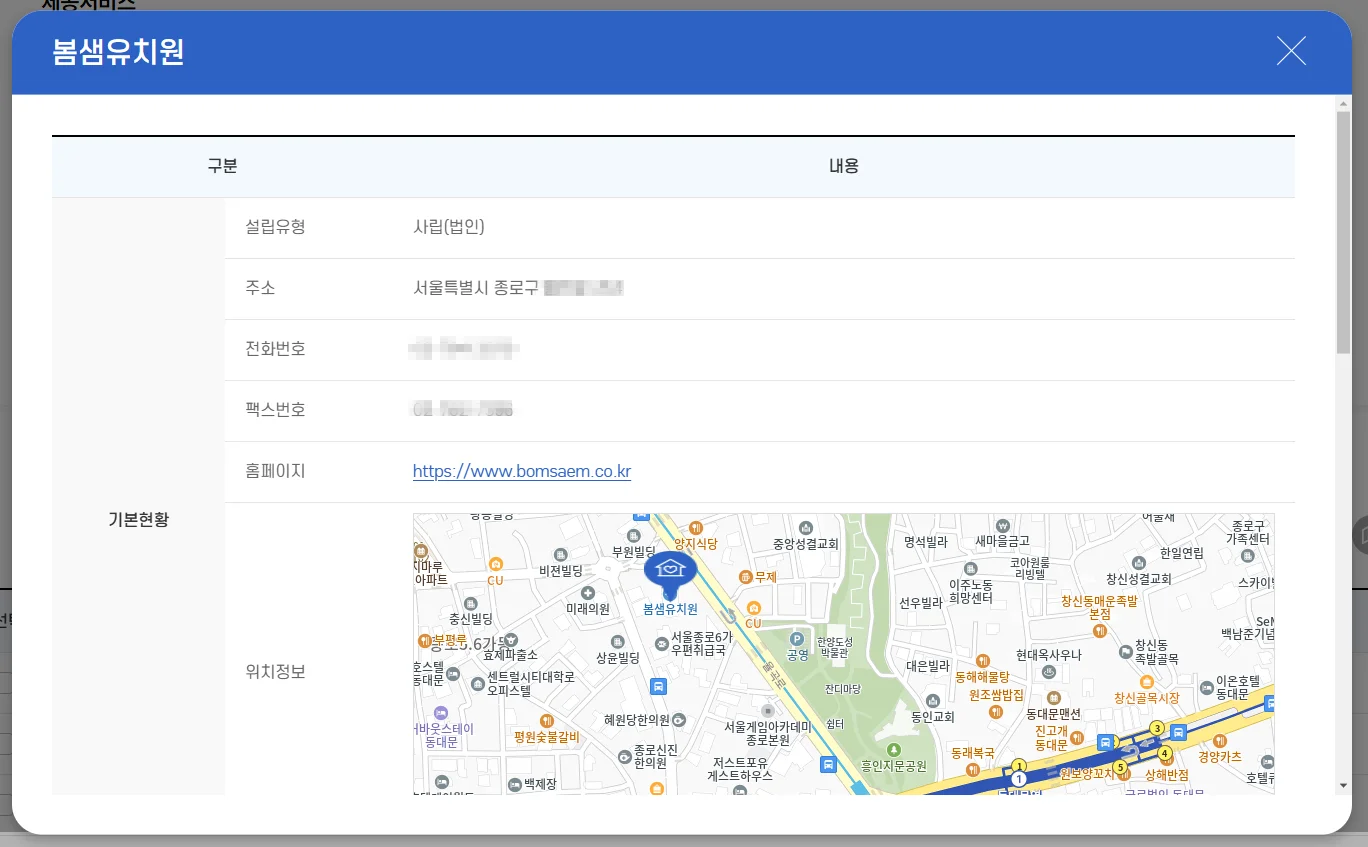
Task: Click the 창신골목시장 market icon
Action: [x=1147, y=682]
